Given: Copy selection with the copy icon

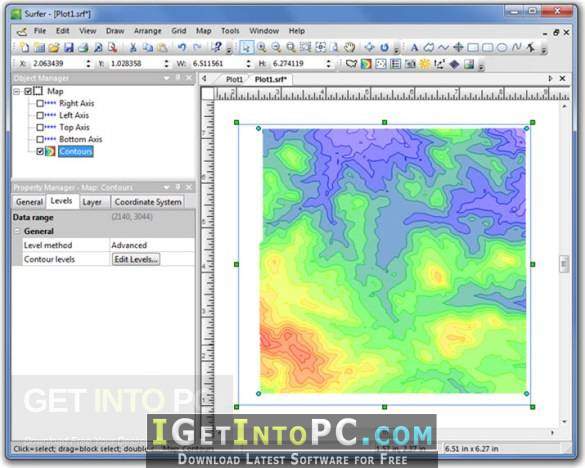Looking at the screenshot, I should [148, 47].
